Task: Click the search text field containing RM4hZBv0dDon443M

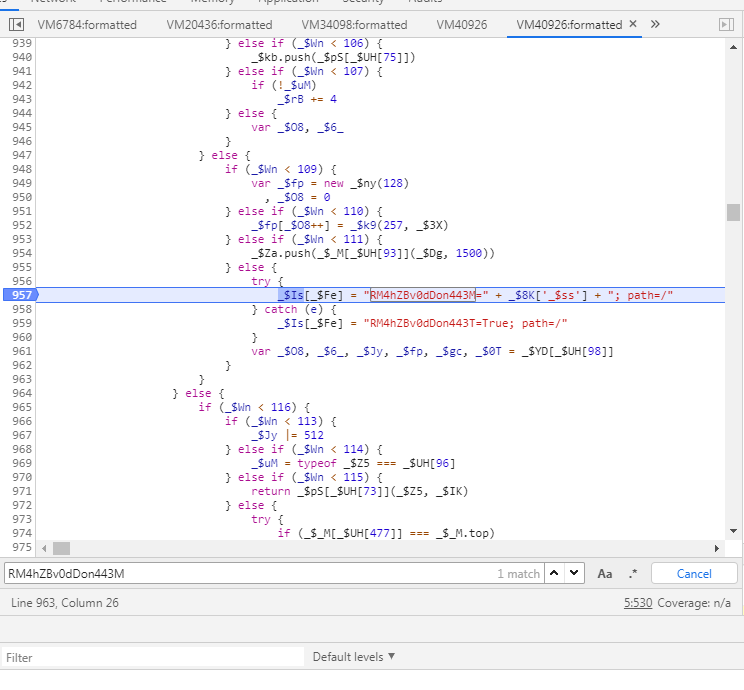Action: (x=250, y=573)
